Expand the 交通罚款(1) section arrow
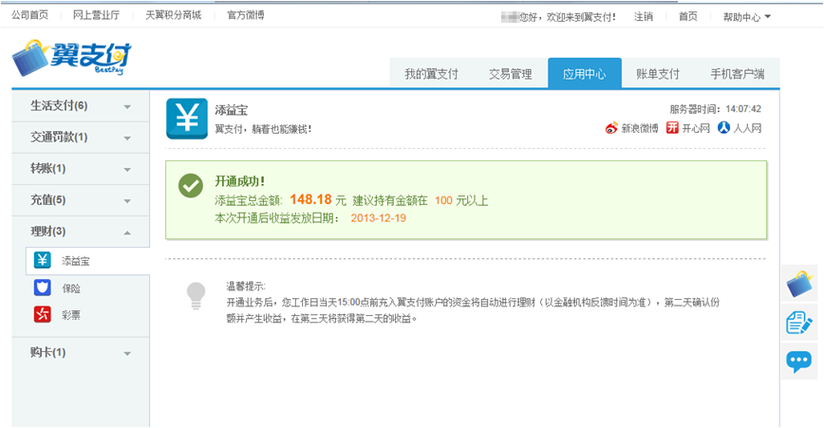The height and width of the screenshot is (428, 824). coord(127,138)
